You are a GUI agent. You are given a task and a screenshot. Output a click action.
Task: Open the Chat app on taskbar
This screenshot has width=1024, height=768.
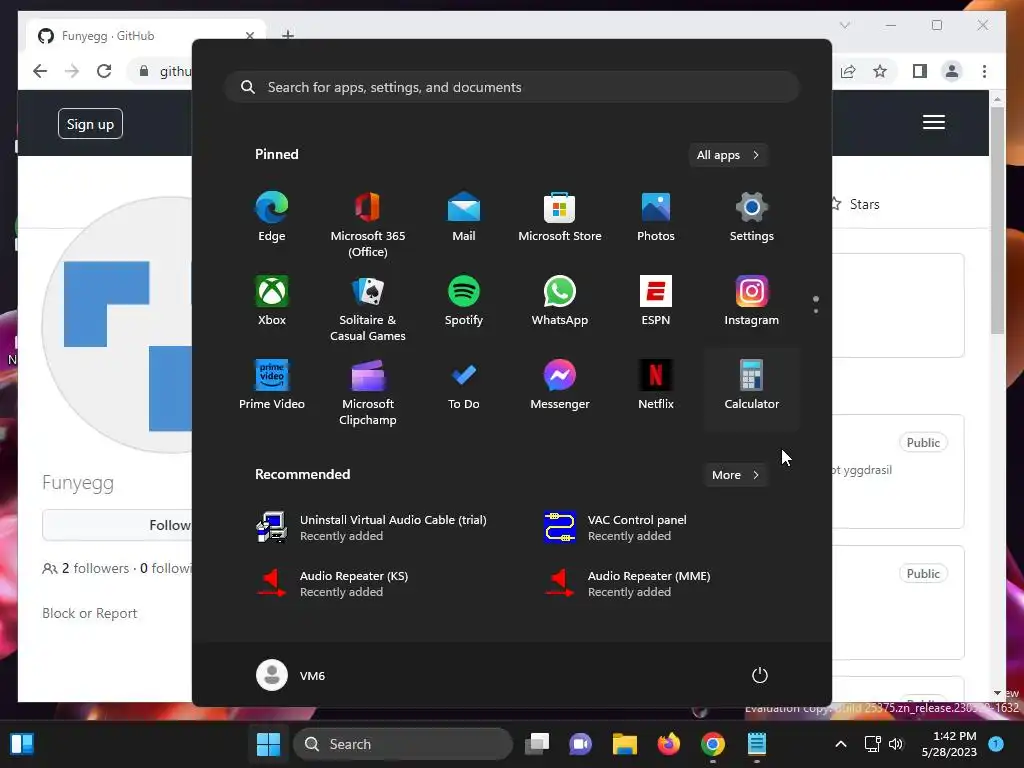(581, 744)
